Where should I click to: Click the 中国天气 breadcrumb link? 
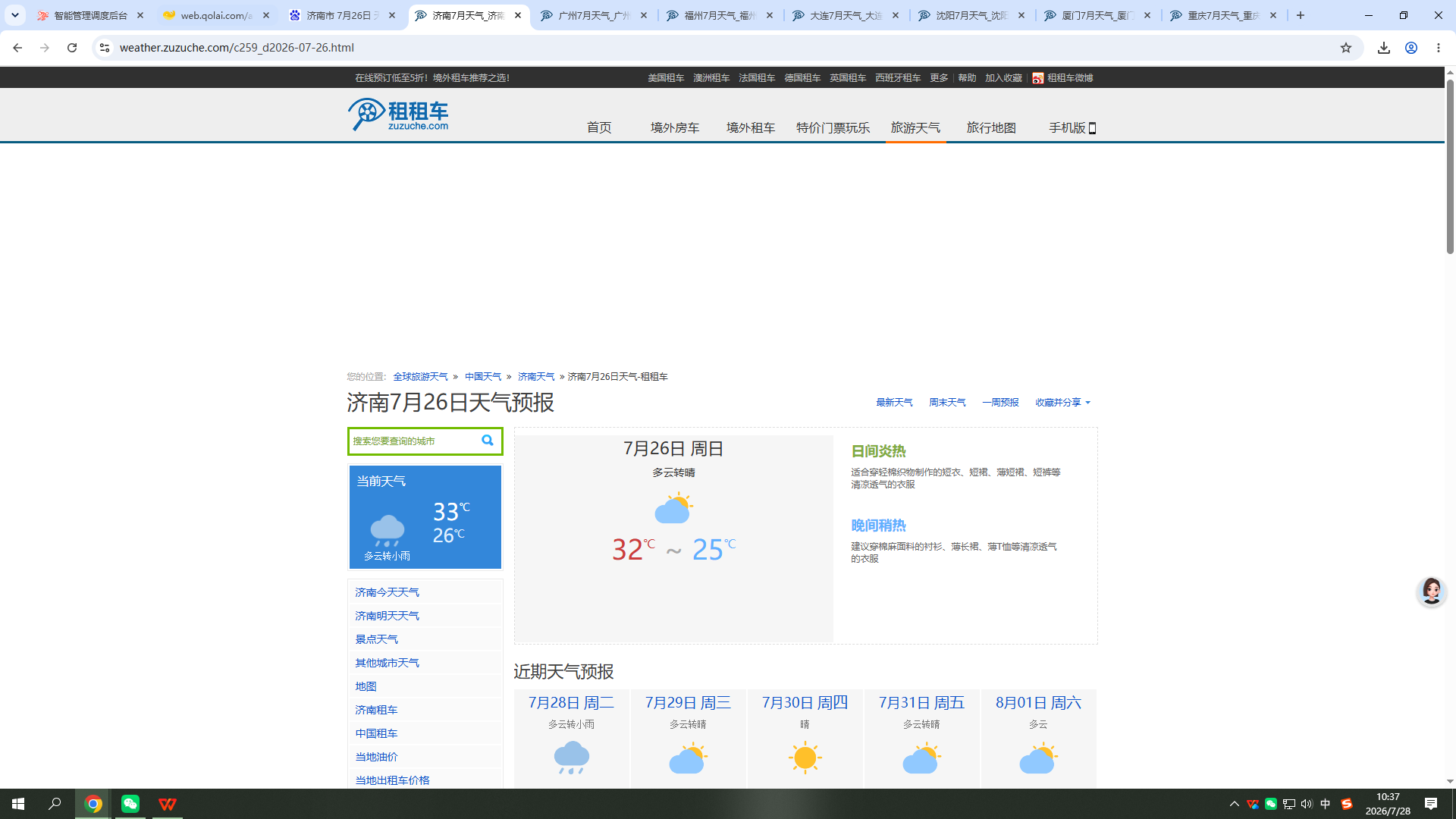coord(483,377)
